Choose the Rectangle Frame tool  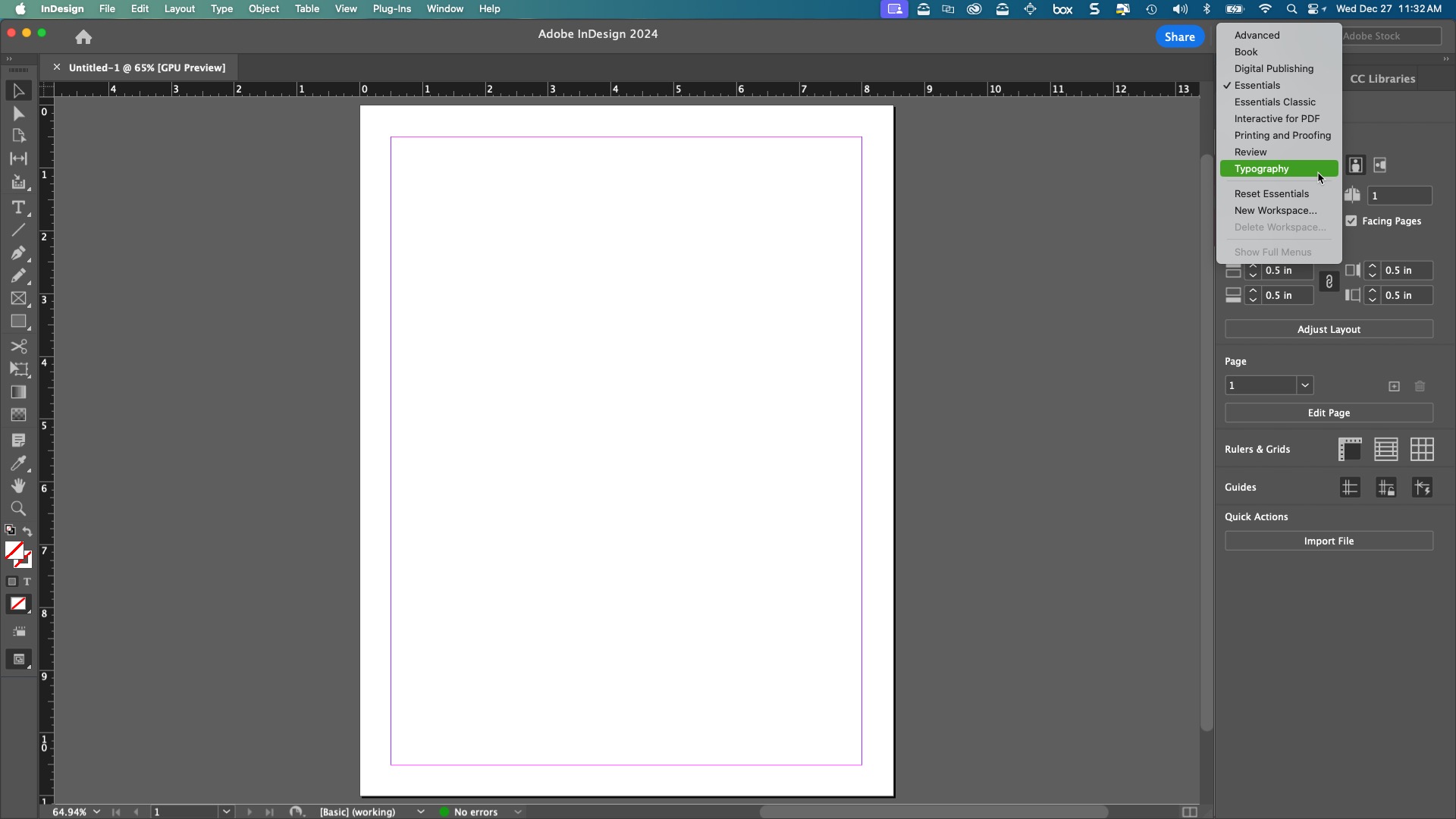pos(18,299)
